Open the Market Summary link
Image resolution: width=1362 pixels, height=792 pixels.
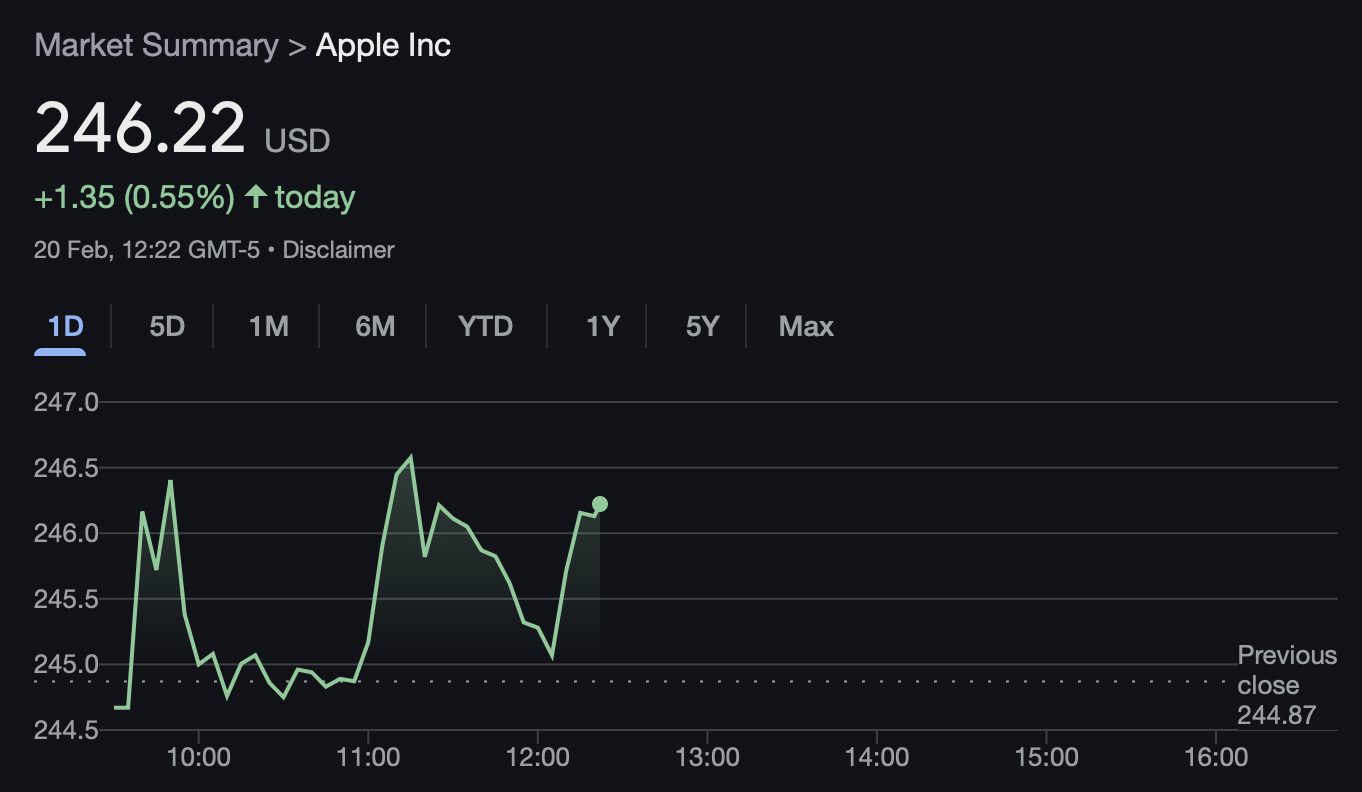coord(156,45)
